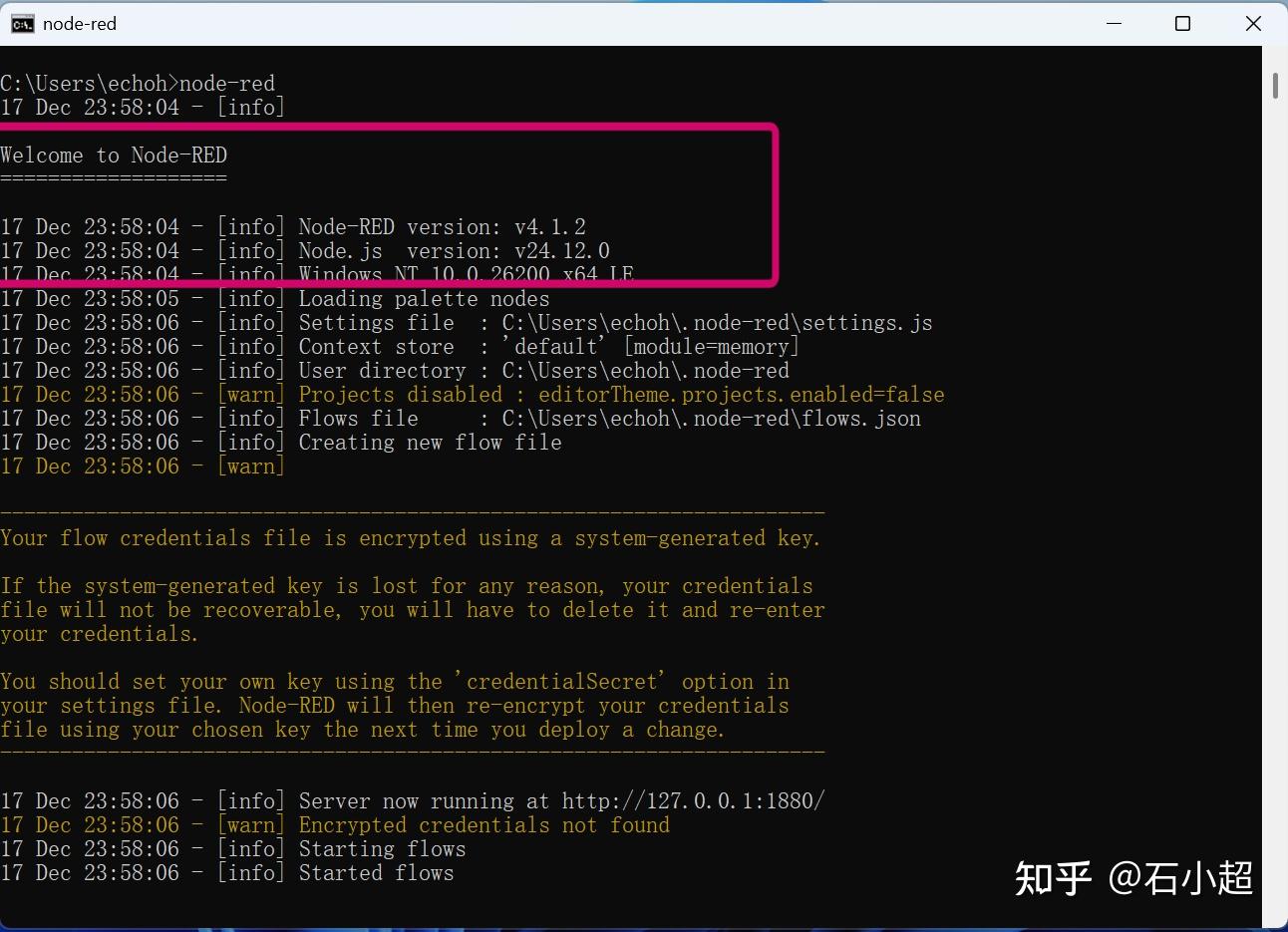The width and height of the screenshot is (1288, 932).
Task: Maximize the node-red console window
Action: 1183,24
